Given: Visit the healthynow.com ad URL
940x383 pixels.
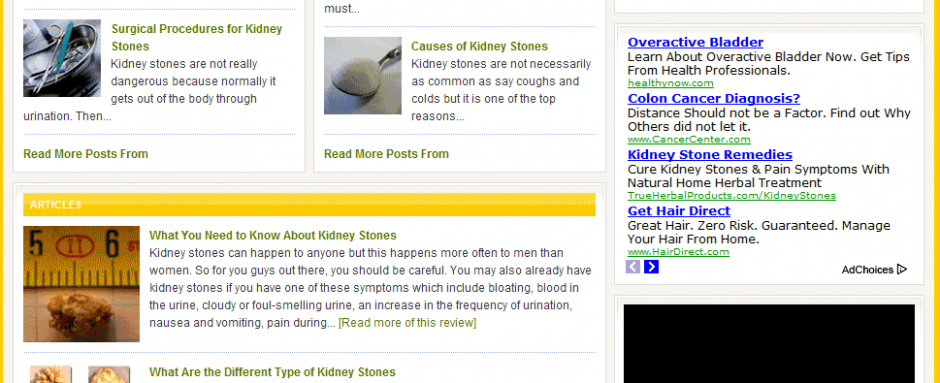Looking at the screenshot, I should [x=670, y=83].
